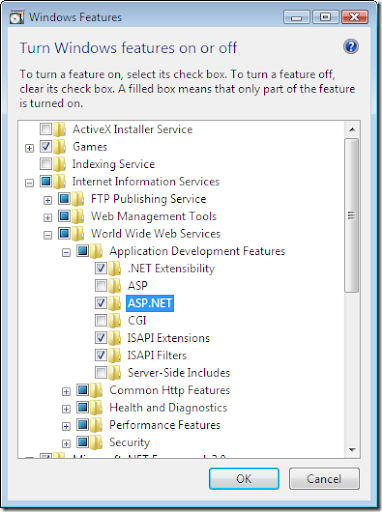Toggle the Security checkbox
Image resolution: width=382 pixels, height=512 pixels.
83,442
